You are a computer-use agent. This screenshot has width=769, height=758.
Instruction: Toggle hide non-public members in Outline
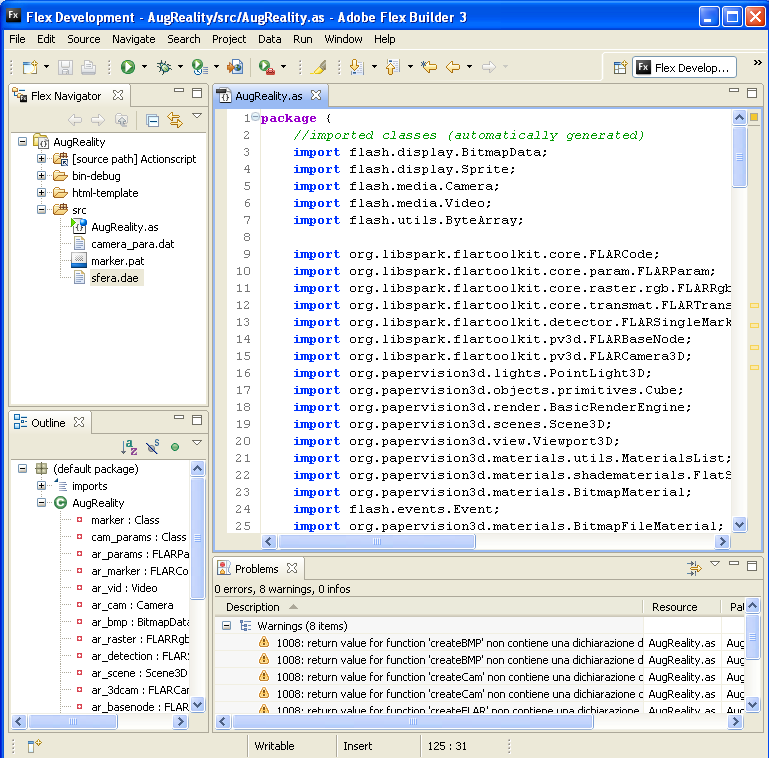[x=153, y=447]
